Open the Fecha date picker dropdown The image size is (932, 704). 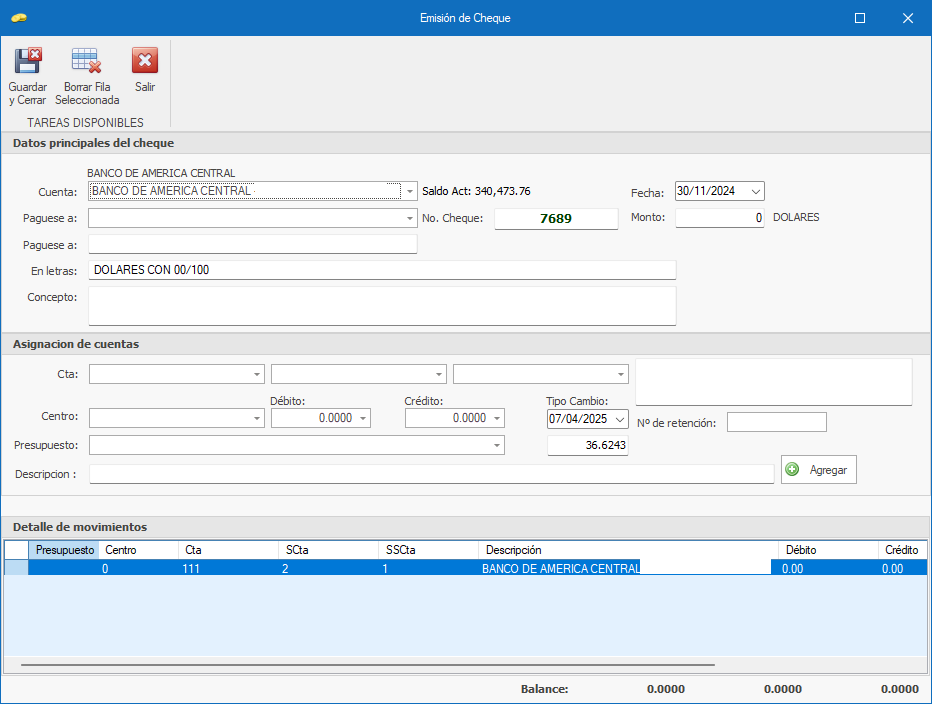tap(755, 191)
